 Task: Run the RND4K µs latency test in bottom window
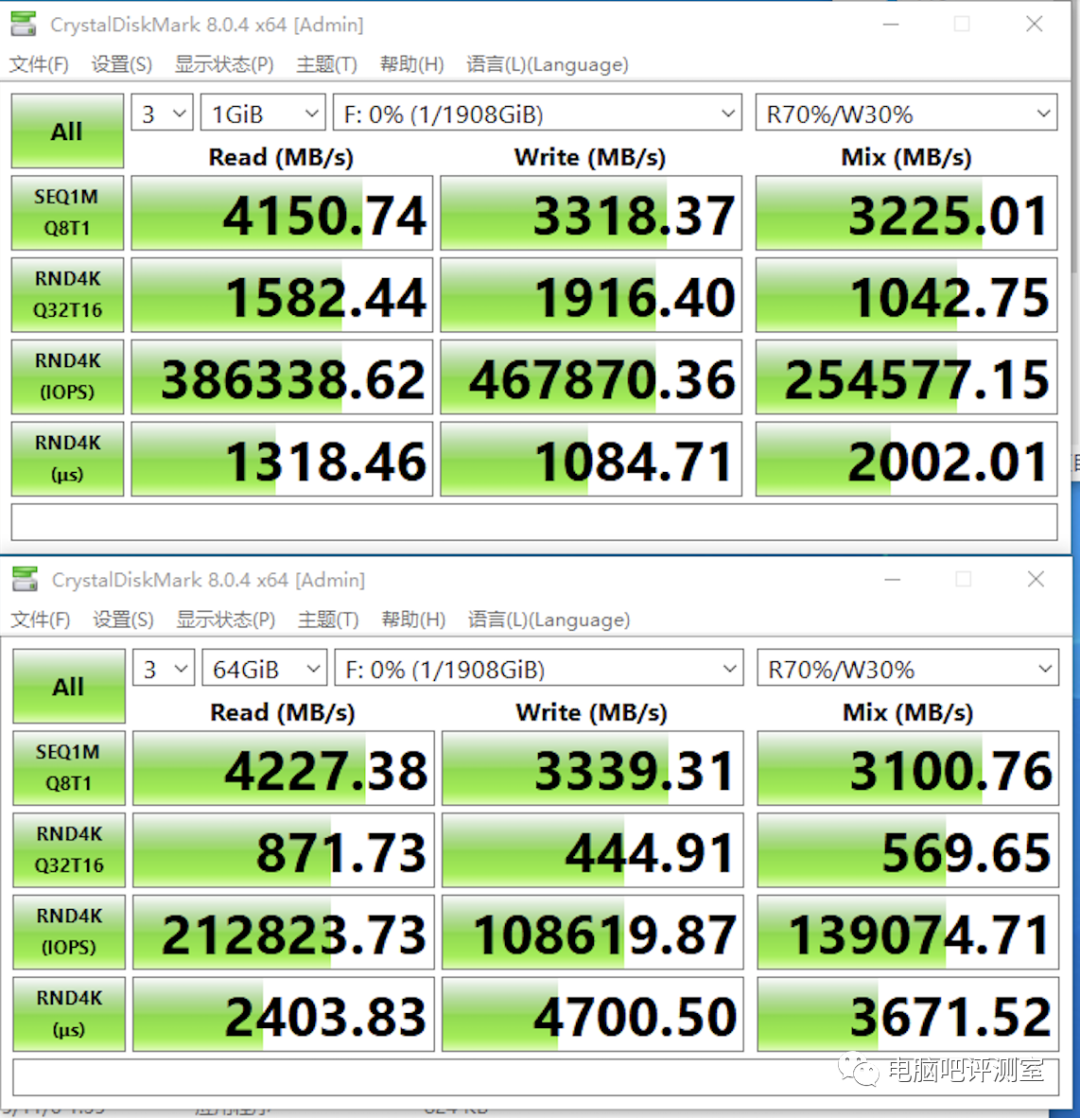[x=68, y=1014]
